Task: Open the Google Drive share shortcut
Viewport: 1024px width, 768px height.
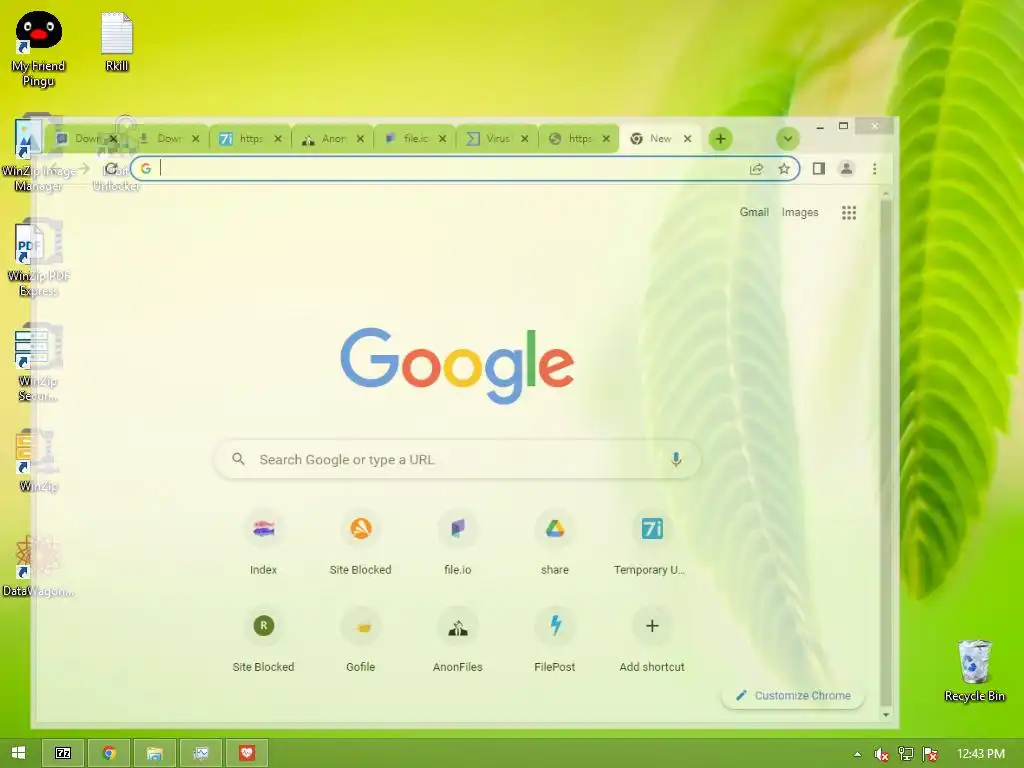Action: (x=554, y=543)
